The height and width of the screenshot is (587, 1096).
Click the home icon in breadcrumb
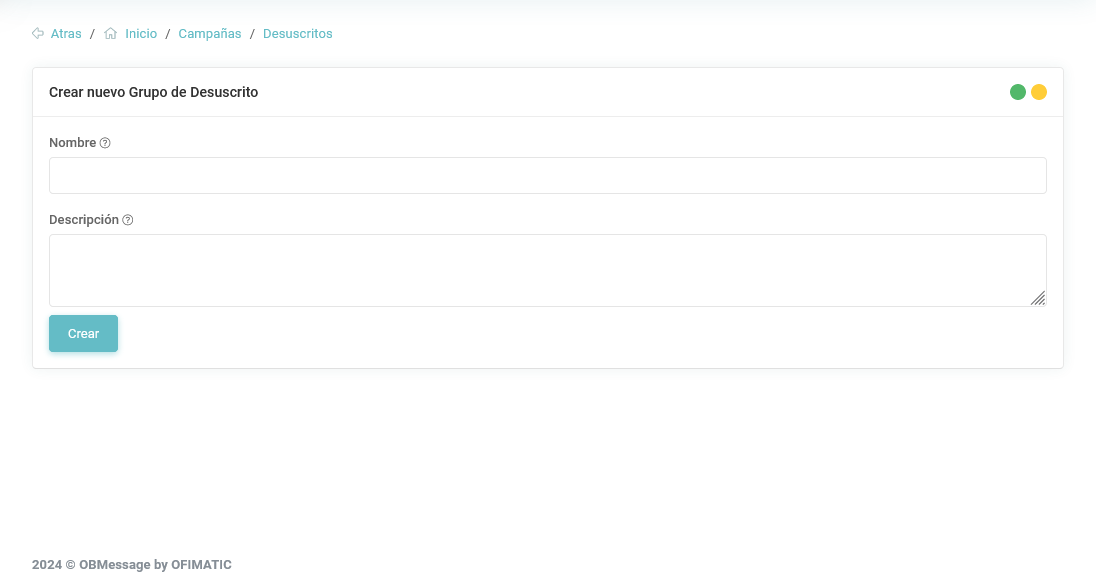tap(111, 33)
